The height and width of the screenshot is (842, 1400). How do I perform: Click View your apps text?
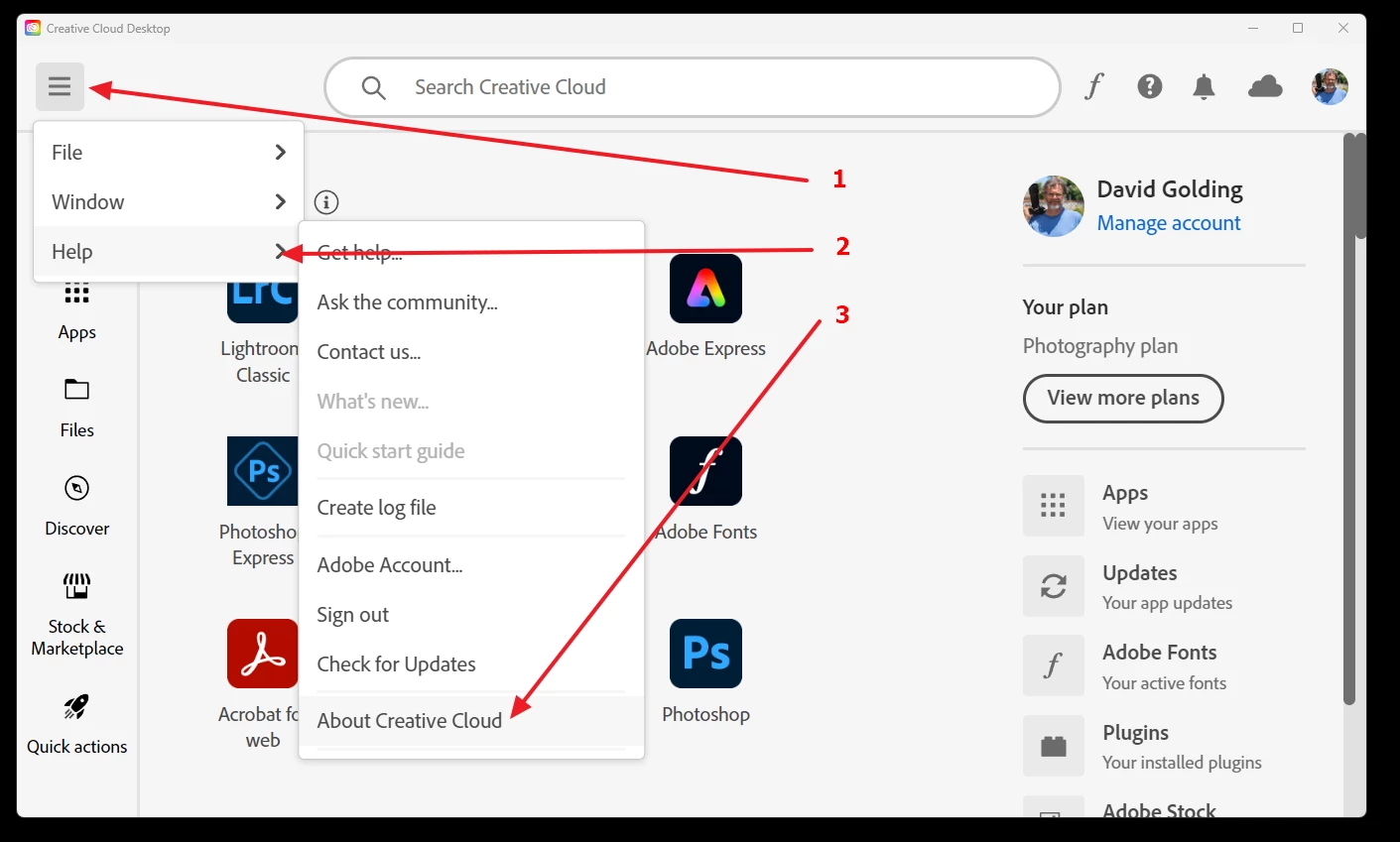(x=1160, y=524)
